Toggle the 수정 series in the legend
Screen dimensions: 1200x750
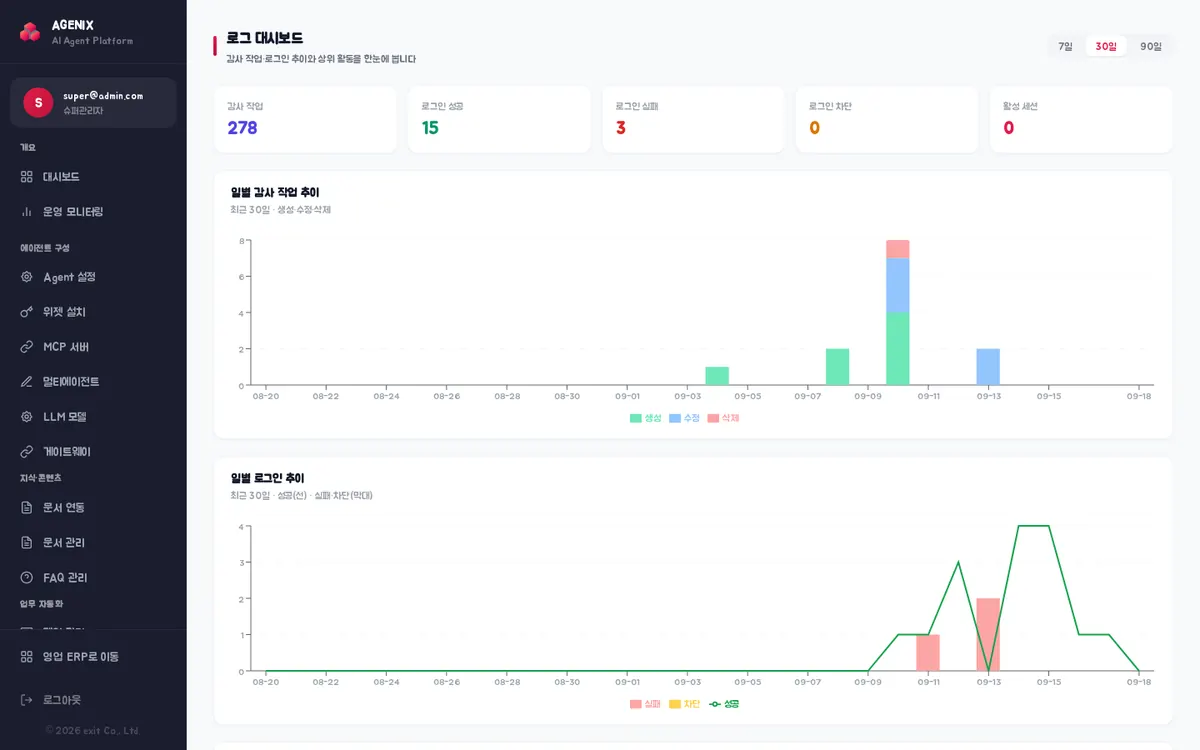685,418
